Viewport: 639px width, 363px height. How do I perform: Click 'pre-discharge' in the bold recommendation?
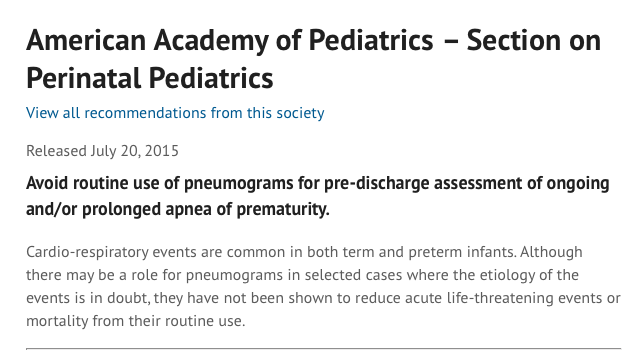coord(377,183)
